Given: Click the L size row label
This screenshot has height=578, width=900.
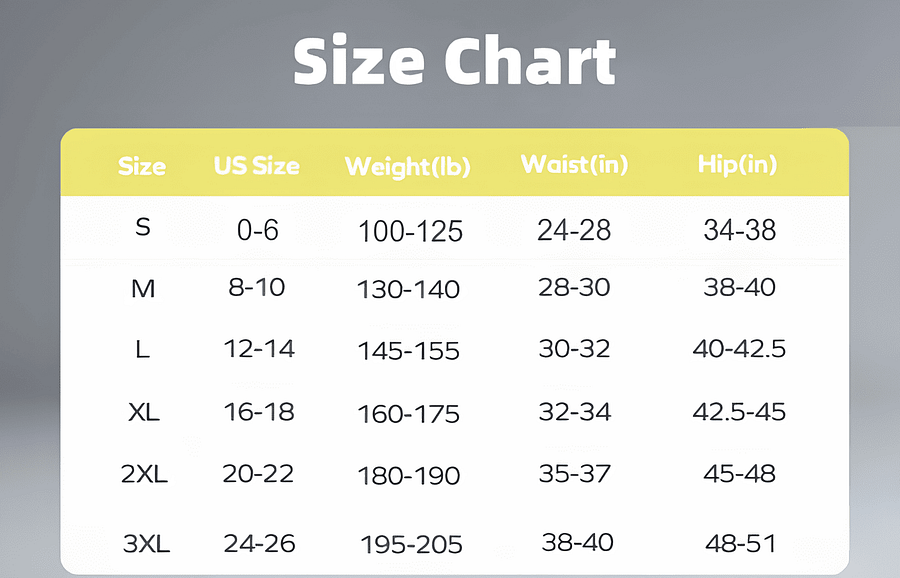Looking at the screenshot, I should click(143, 350).
